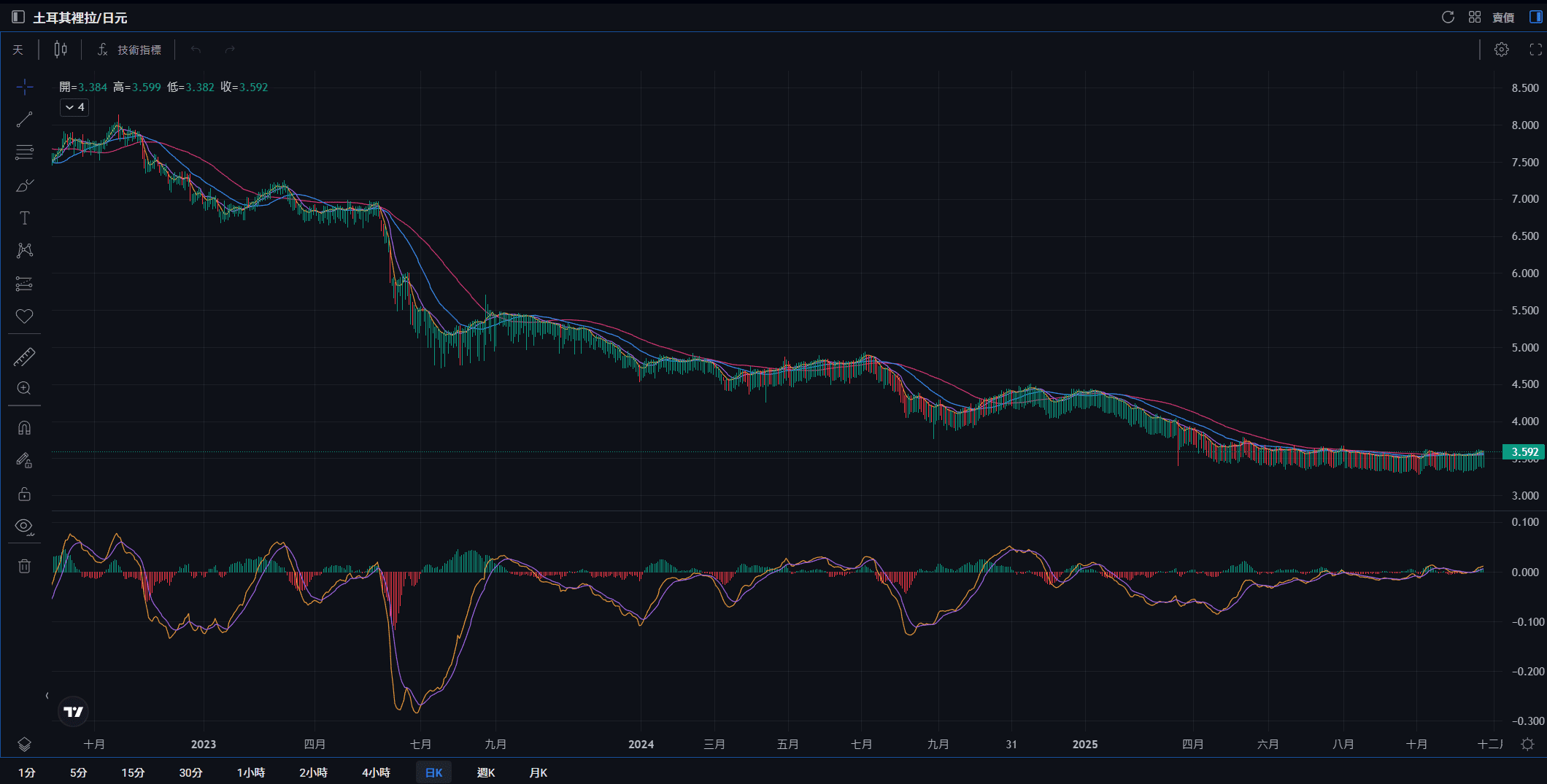Image resolution: width=1547 pixels, height=784 pixels.
Task: Toggle visibility of all drawings
Action: click(x=24, y=527)
